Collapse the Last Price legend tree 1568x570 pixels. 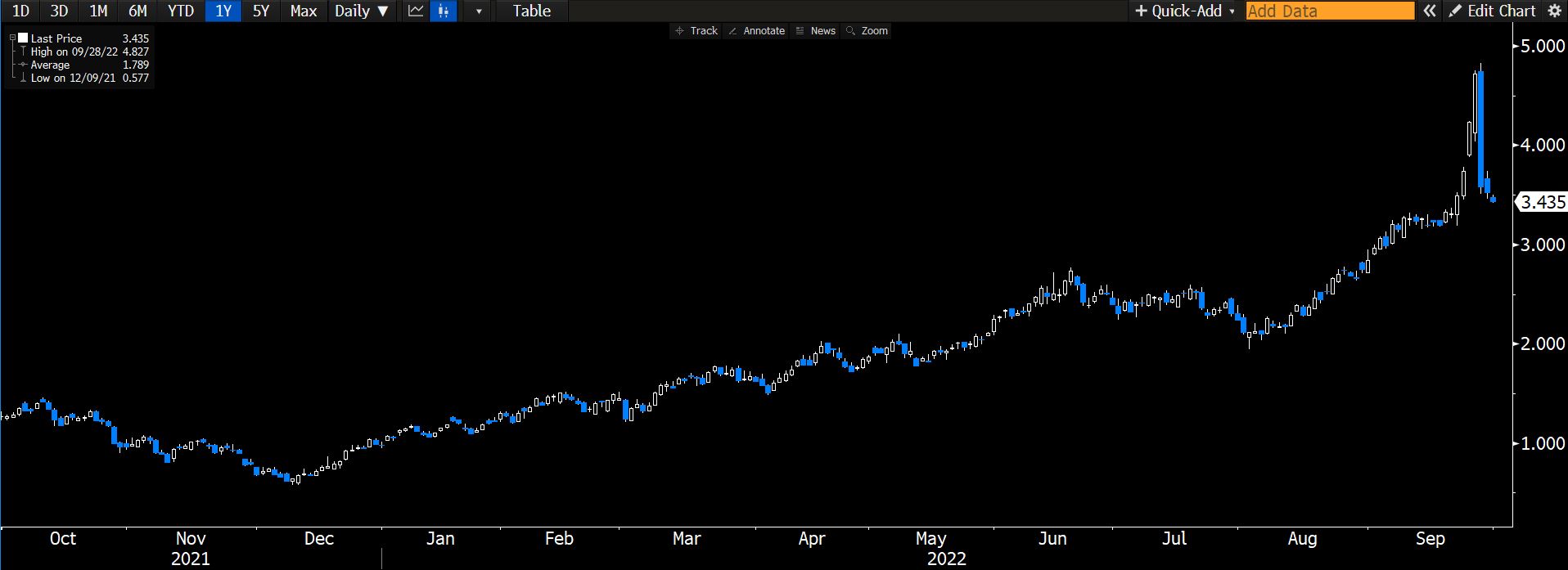pyautogui.click(x=12, y=38)
